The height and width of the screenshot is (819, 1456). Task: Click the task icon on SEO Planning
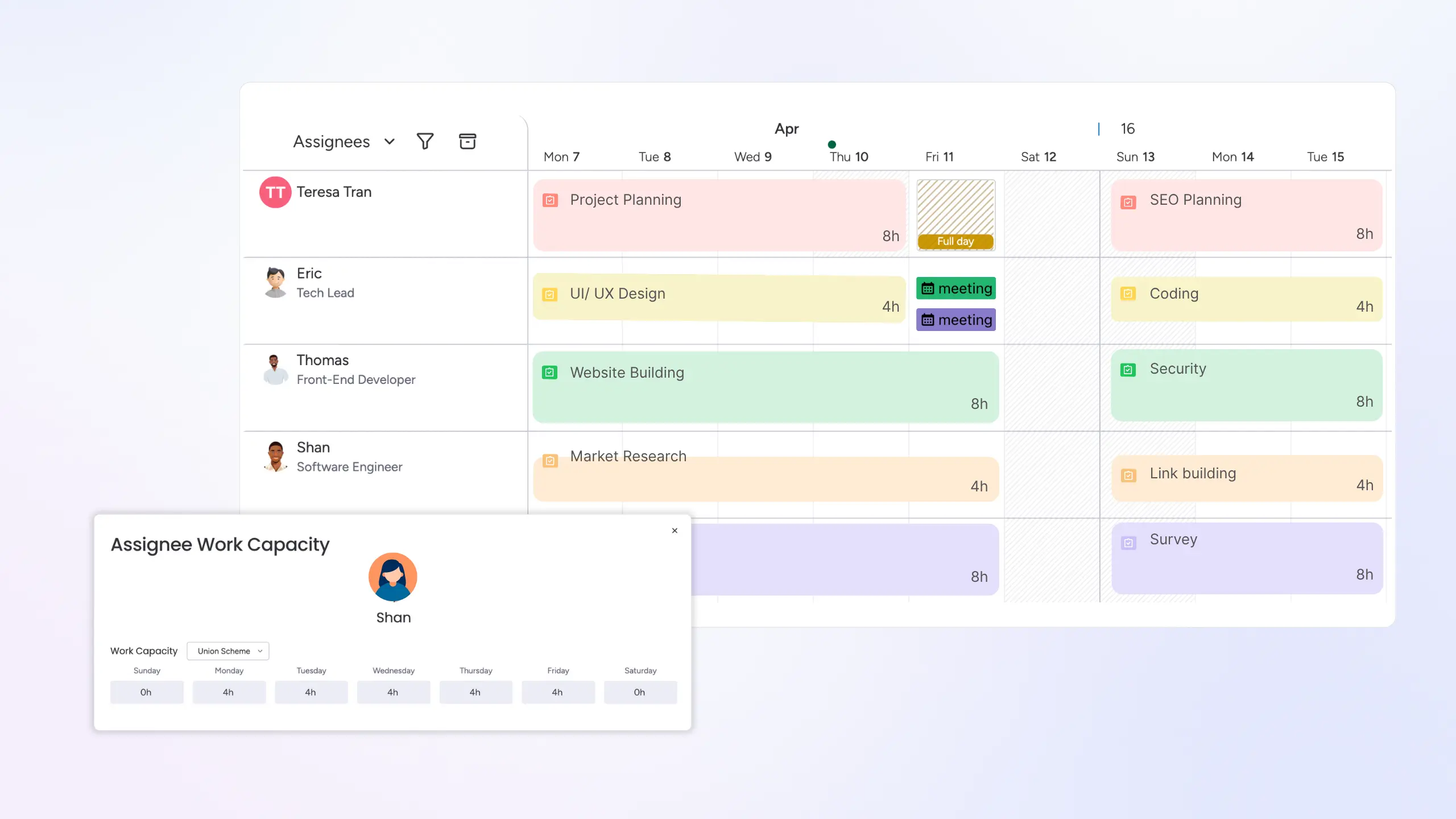pos(1129,201)
